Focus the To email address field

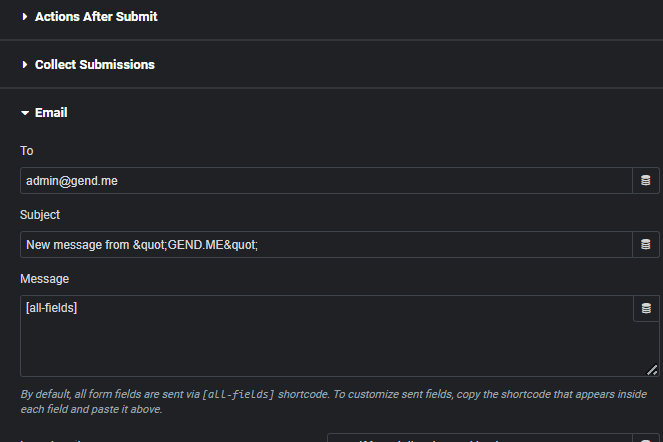[x=326, y=181]
